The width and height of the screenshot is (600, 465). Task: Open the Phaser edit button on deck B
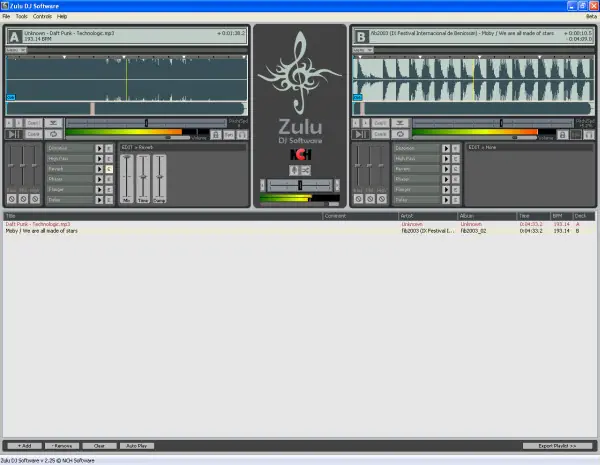[x=456, y=179]
